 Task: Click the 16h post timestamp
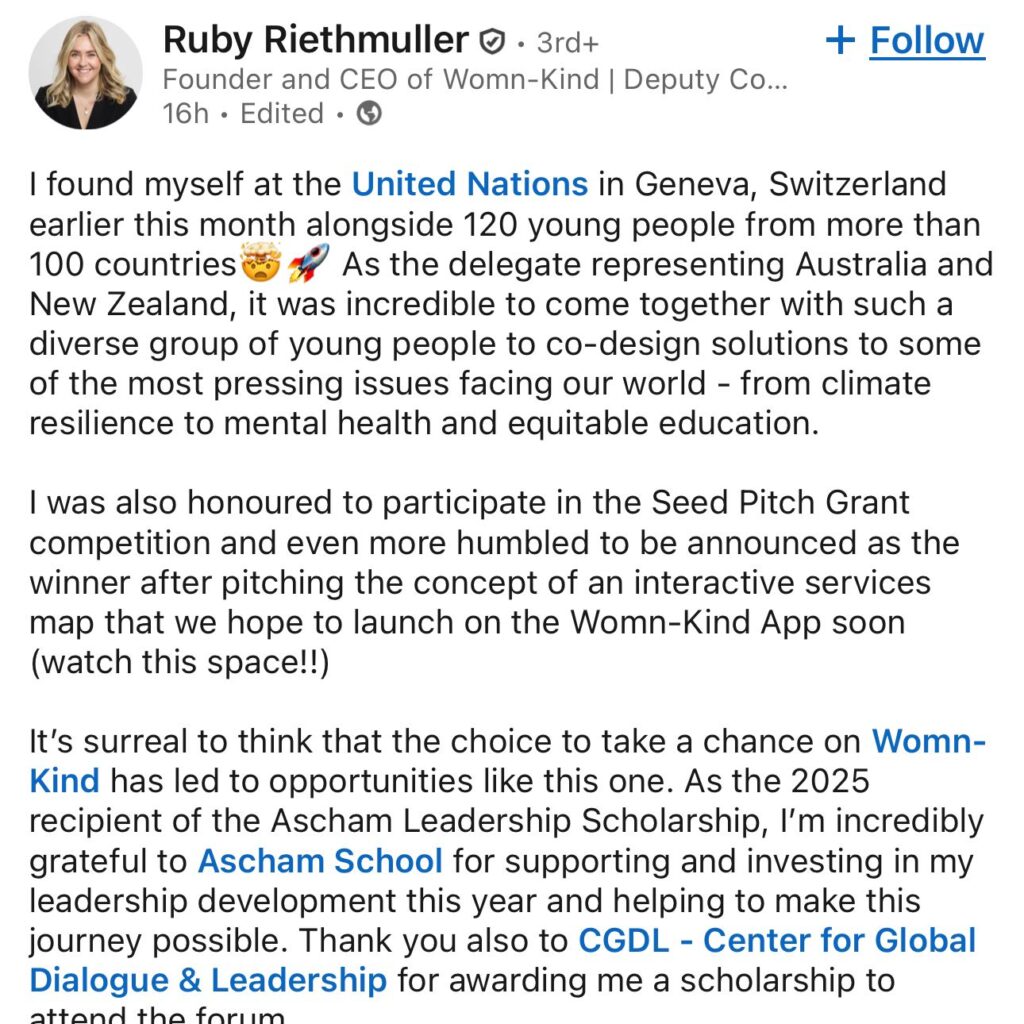186,114
